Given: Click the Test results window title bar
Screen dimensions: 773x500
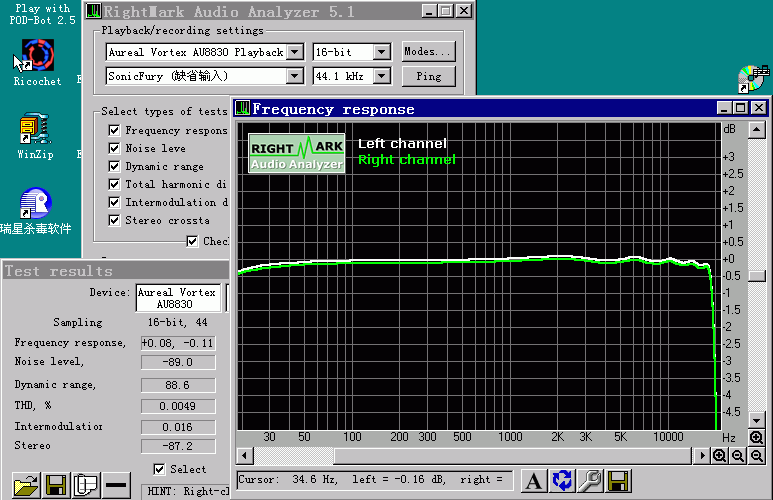Looking at the screenshot, I should [x=116, y=271].
